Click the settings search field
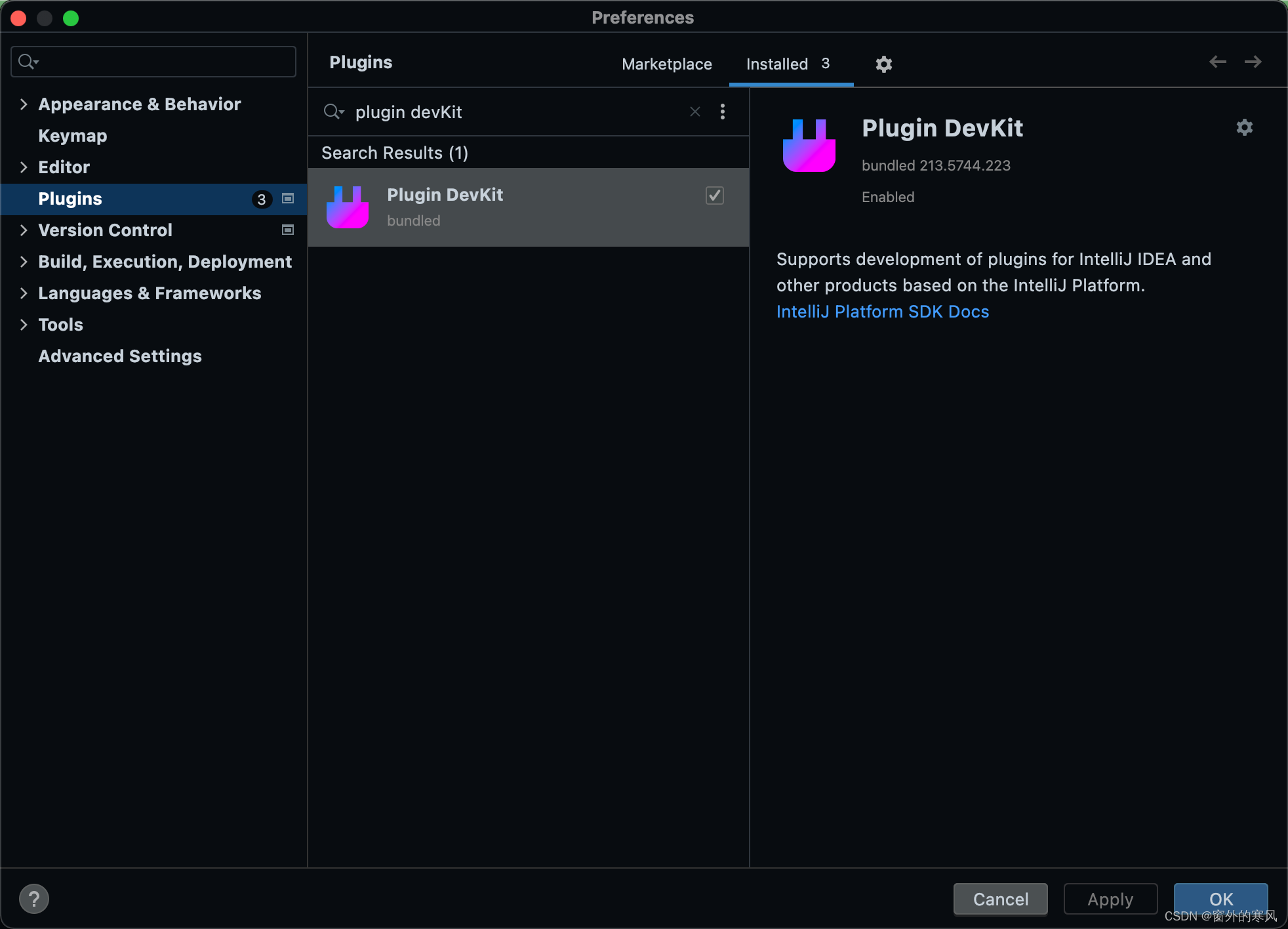 click(x=164, y=62)
